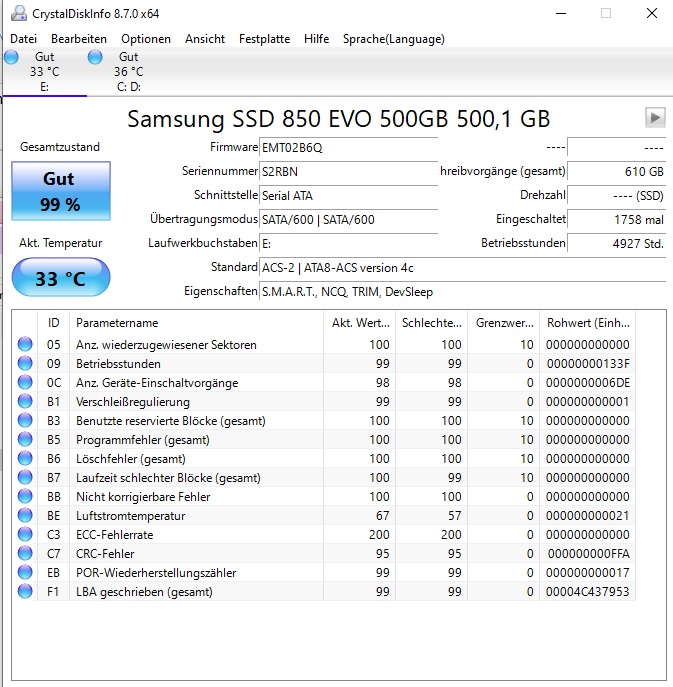Click raw value 00000000FFA of CRC-Fehler
This screenshot has height=687, width=673.
pos(588,554)
